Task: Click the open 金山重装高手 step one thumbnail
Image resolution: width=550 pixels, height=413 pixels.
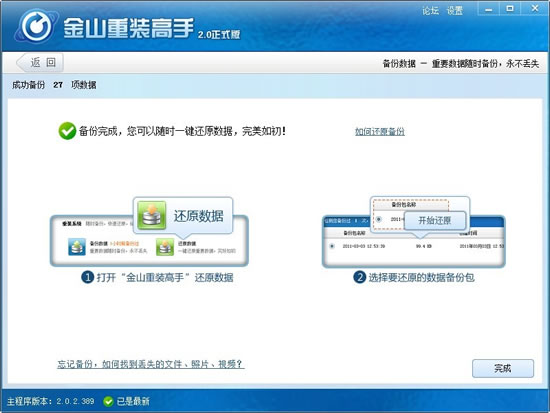Action: pyautogui.click(x=149, y=232)
